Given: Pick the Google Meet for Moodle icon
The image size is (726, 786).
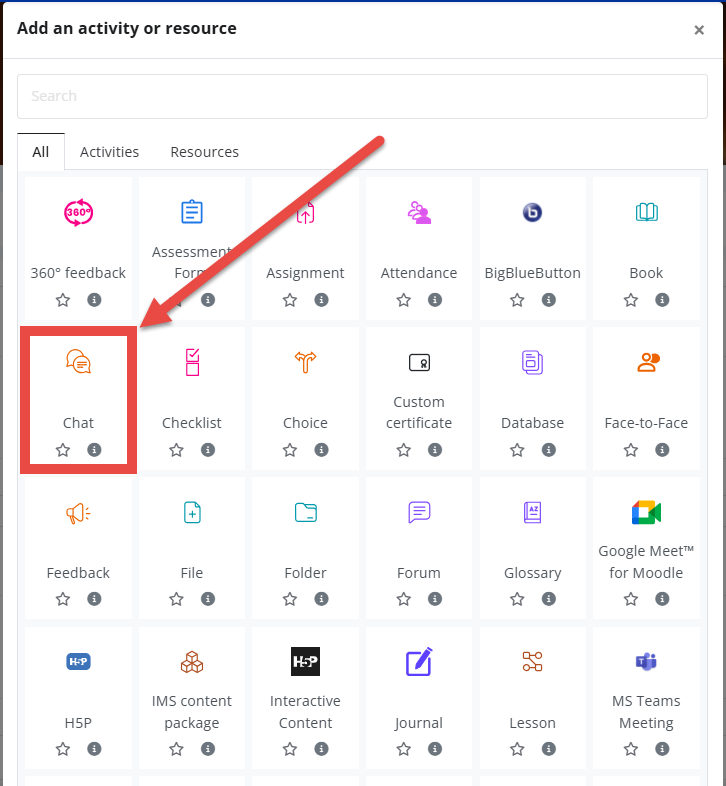Looking at the screenshot, I should tap(646, 512).
